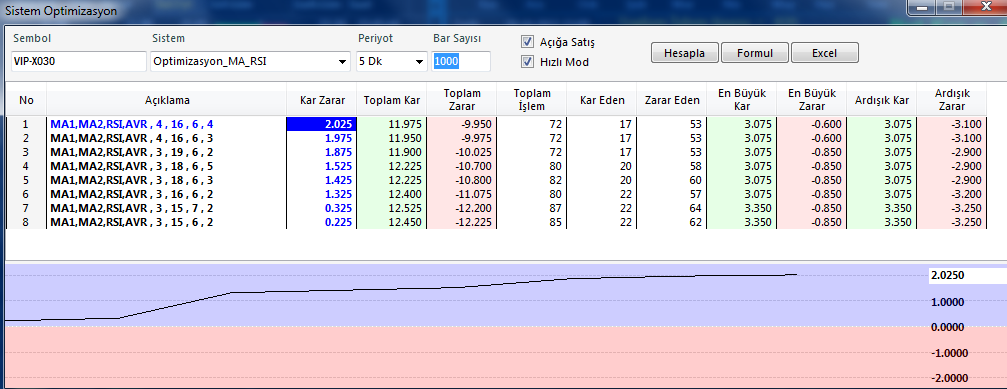This screenshot has height=389, width=1007.
Task: Click Ardışık Zarar cell -3.200
Action: click(x=952, y=194)
